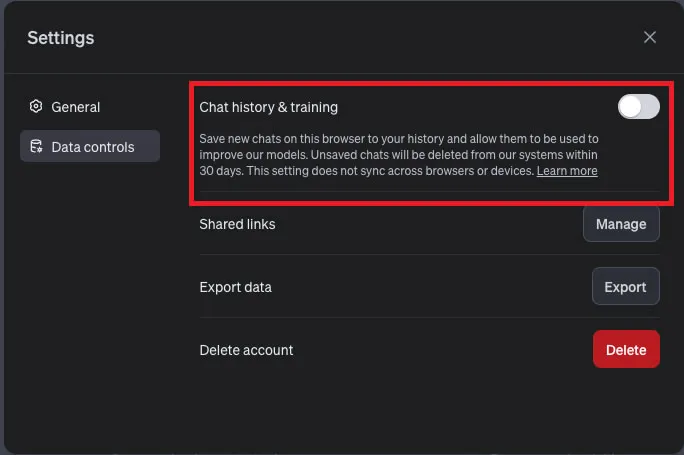The height and width of the screenshot is (455, 684).
Task: Click the Chat history & training label
Action: [x=268, y=107]
